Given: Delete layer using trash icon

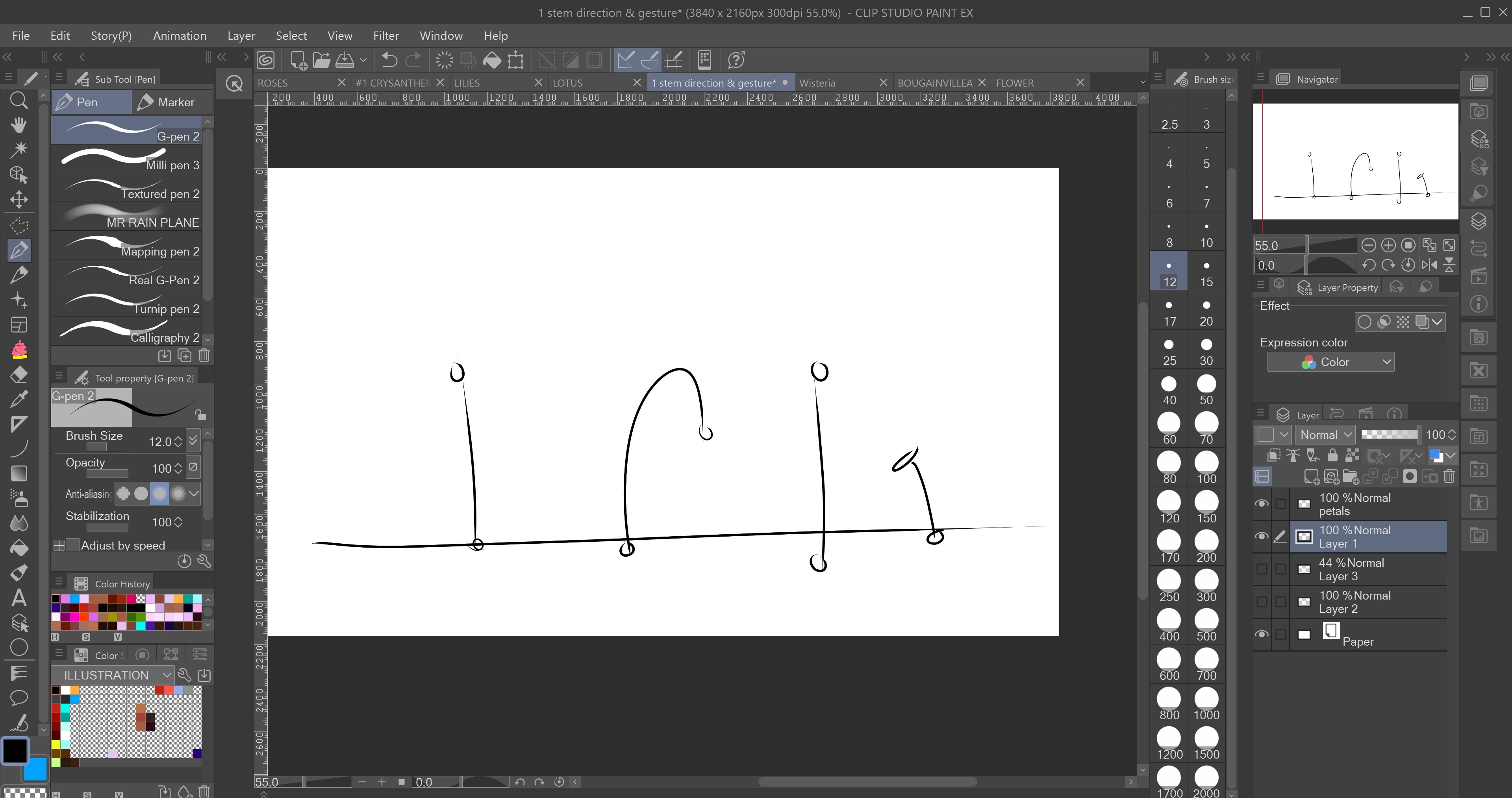Looking at the screenshot, I should click(x=1449, y=476).
